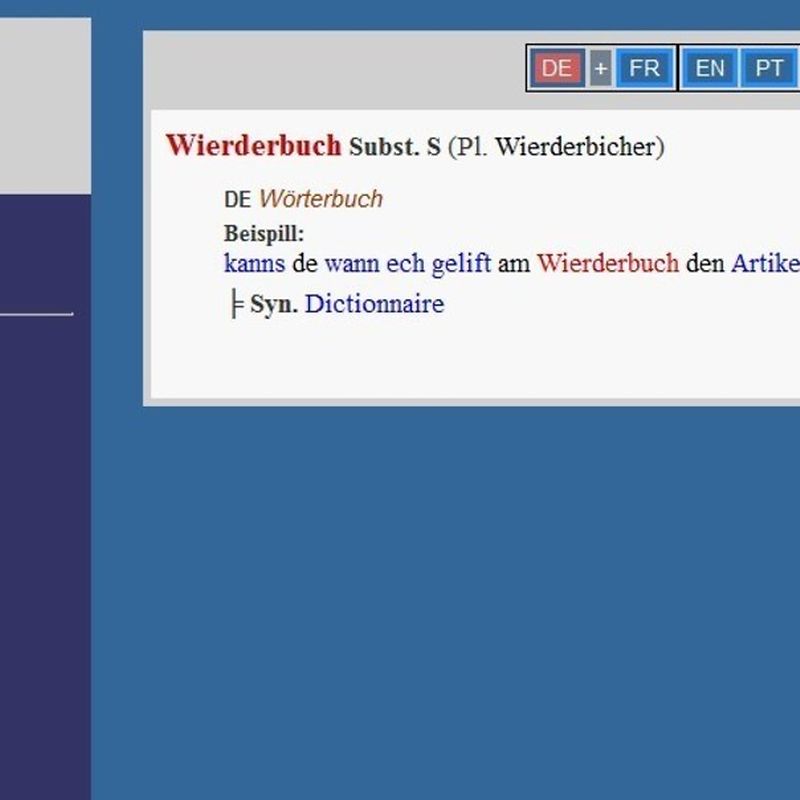Viewport: 800px width, 800px height.
Task: Follow the 'kanns' word link
Action: (x=255, y=263)
